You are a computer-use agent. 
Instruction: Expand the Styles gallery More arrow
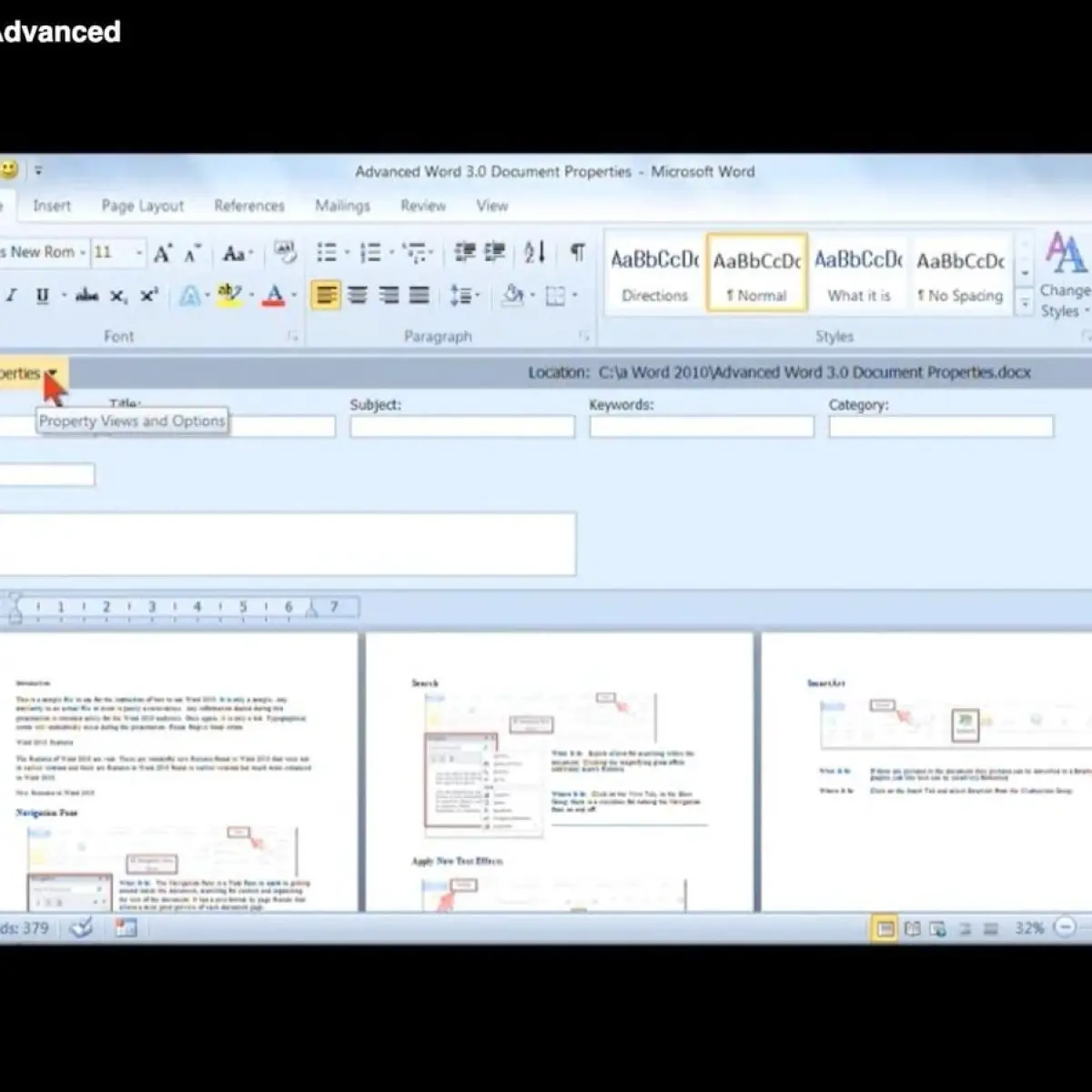tap(1025, 303)
